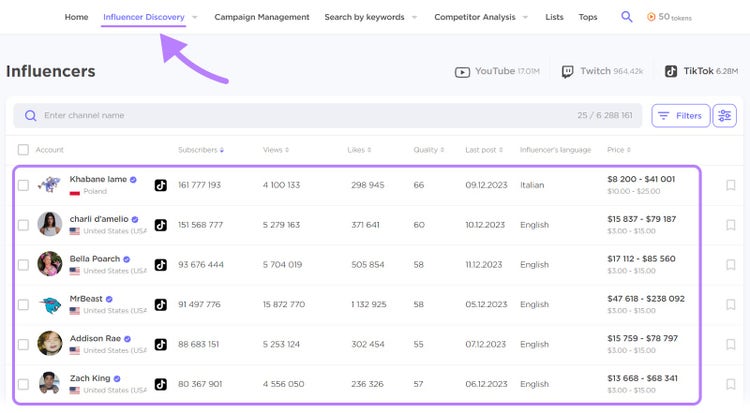
Task: Go to the Home menu item
Action: pos(77,17)
